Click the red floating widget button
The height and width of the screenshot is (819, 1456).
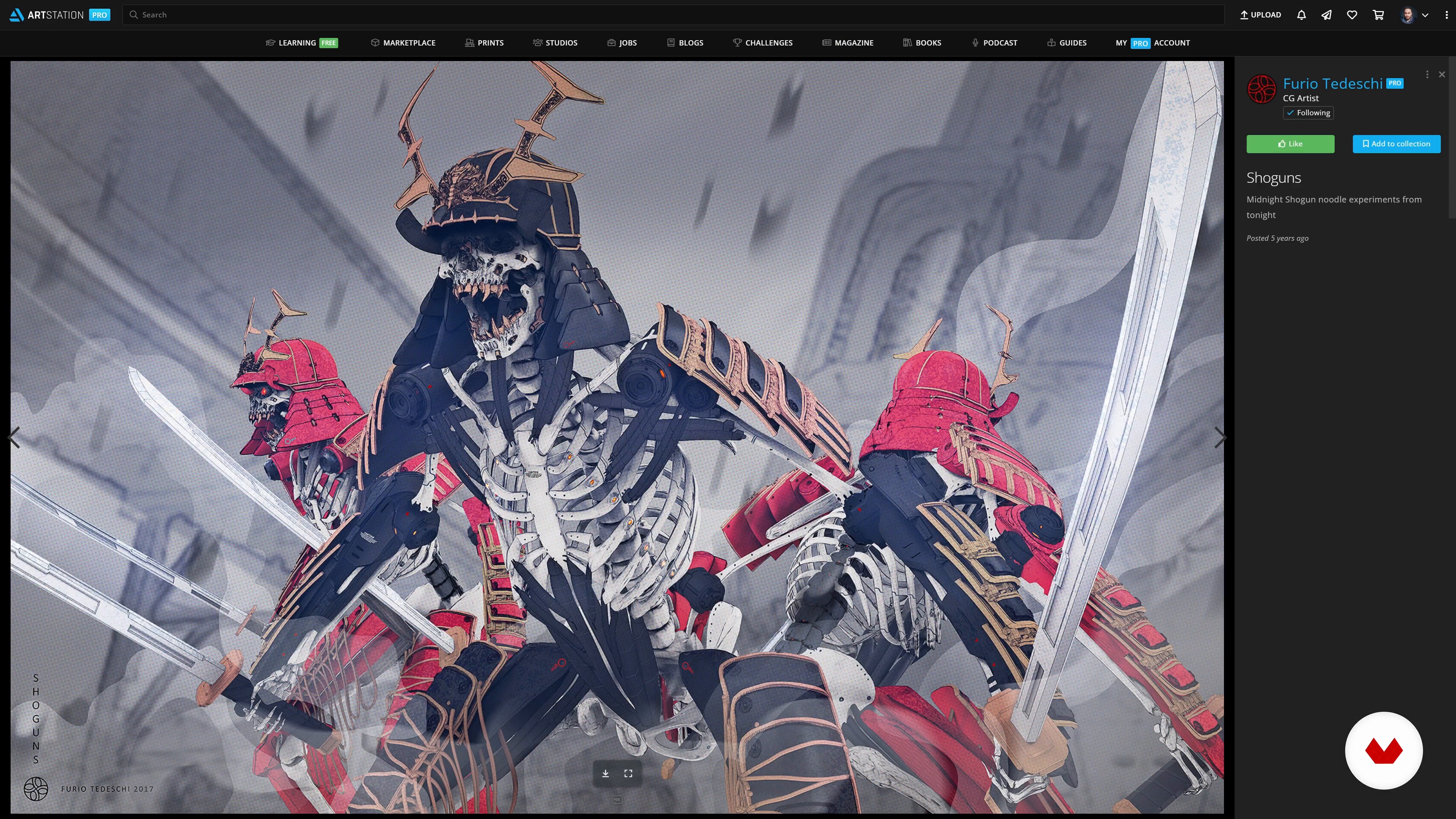(x=1384, y=751)
